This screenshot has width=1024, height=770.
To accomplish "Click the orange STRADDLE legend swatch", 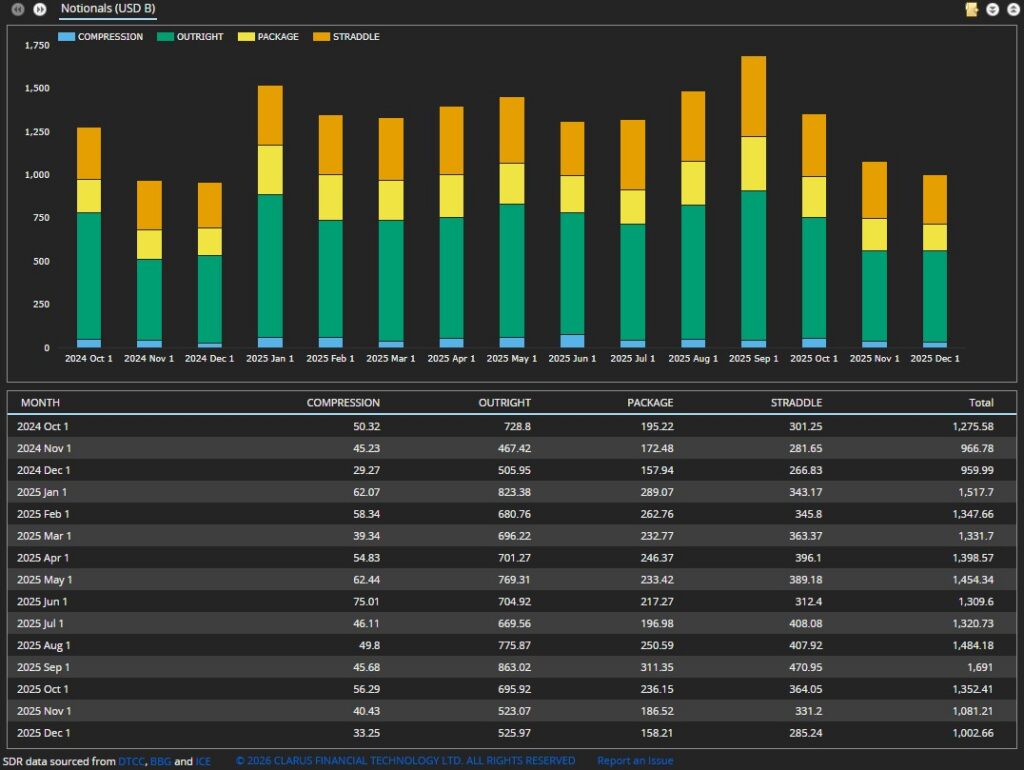I will 321,37.
